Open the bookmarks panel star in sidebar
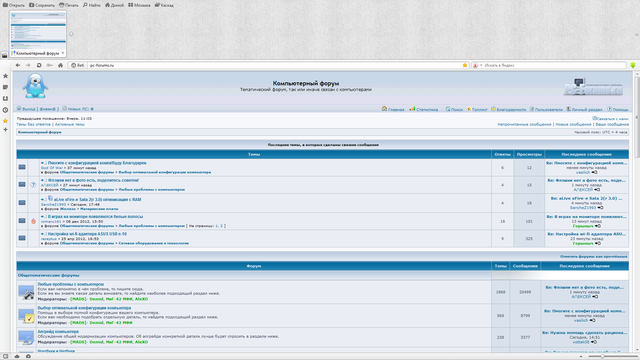 5,76
